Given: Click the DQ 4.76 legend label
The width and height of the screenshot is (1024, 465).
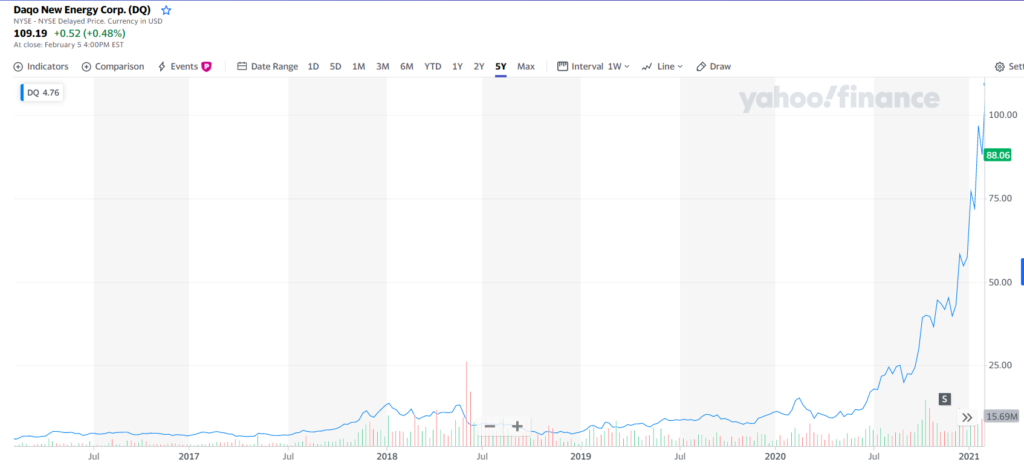Looking at the screenshot, I should (42, 93).
